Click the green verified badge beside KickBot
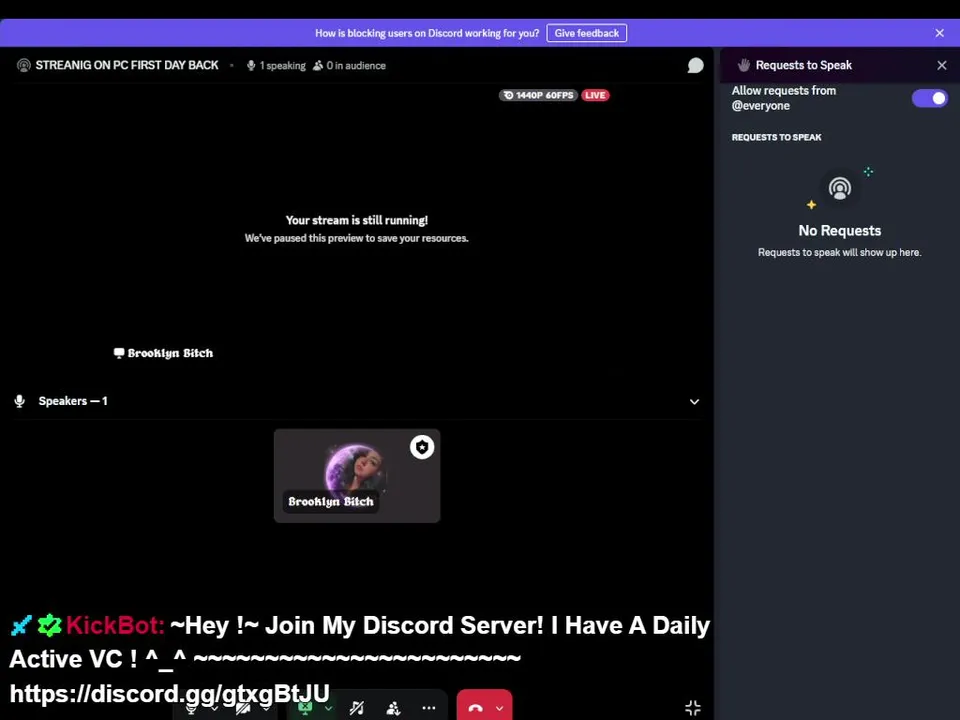The height and width of the screenshot is (720, 960). click(49, 625)
